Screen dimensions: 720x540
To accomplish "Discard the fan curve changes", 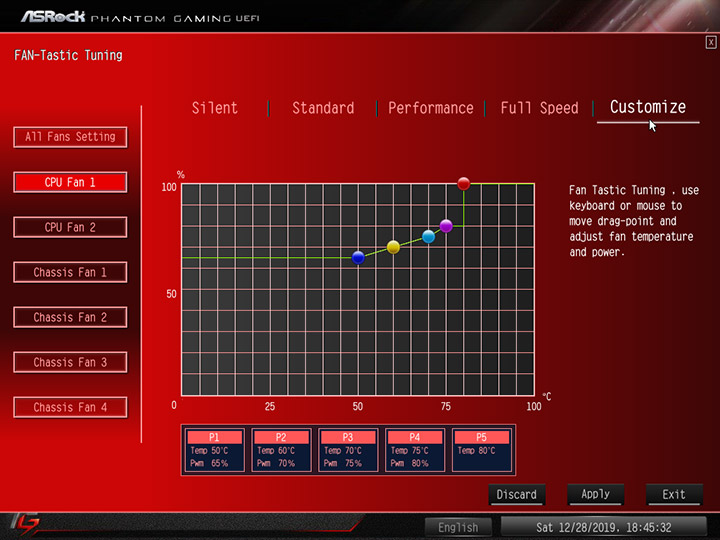I will [x=517, y=495].
